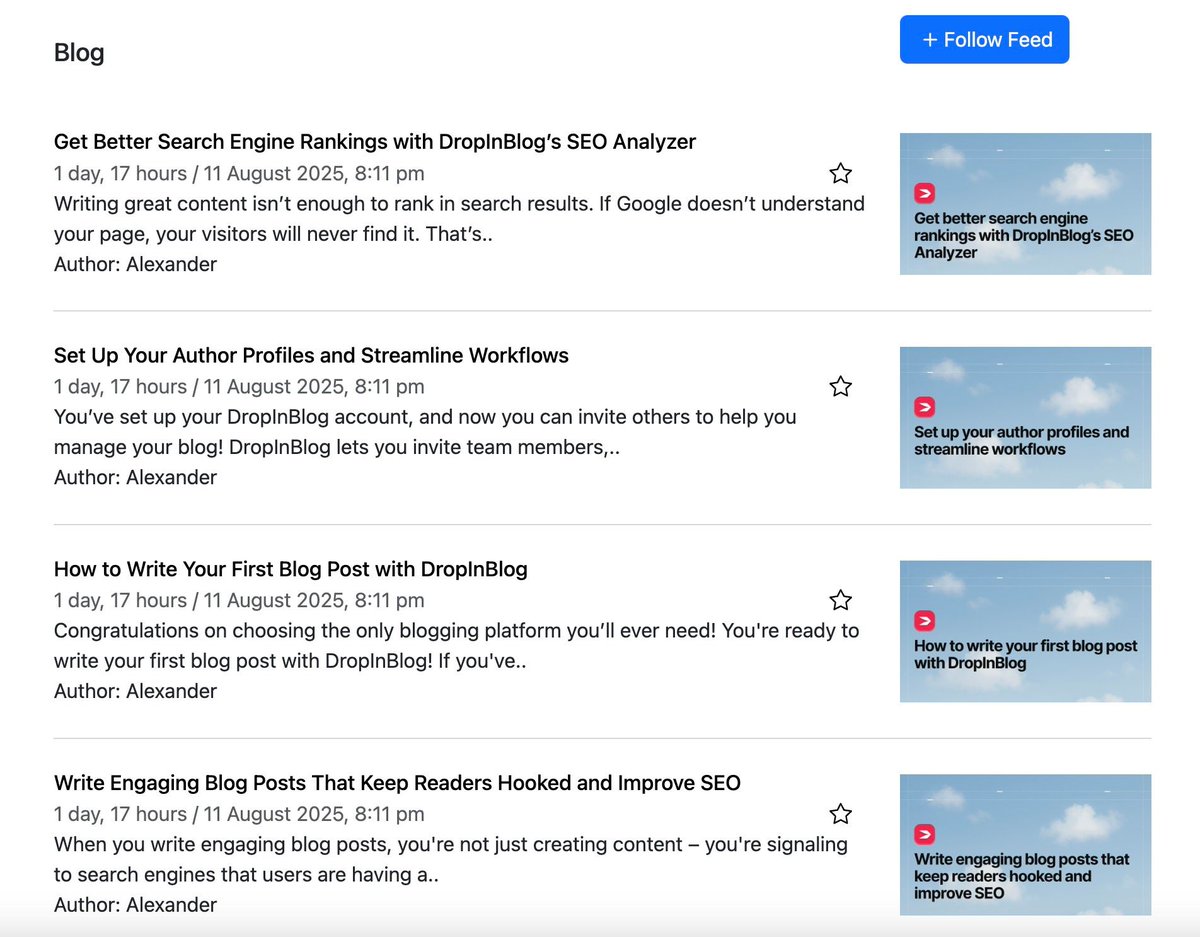Click the 'Blog' heading
The height and width of the screenshot is (937, 1200).
[79, 52]
